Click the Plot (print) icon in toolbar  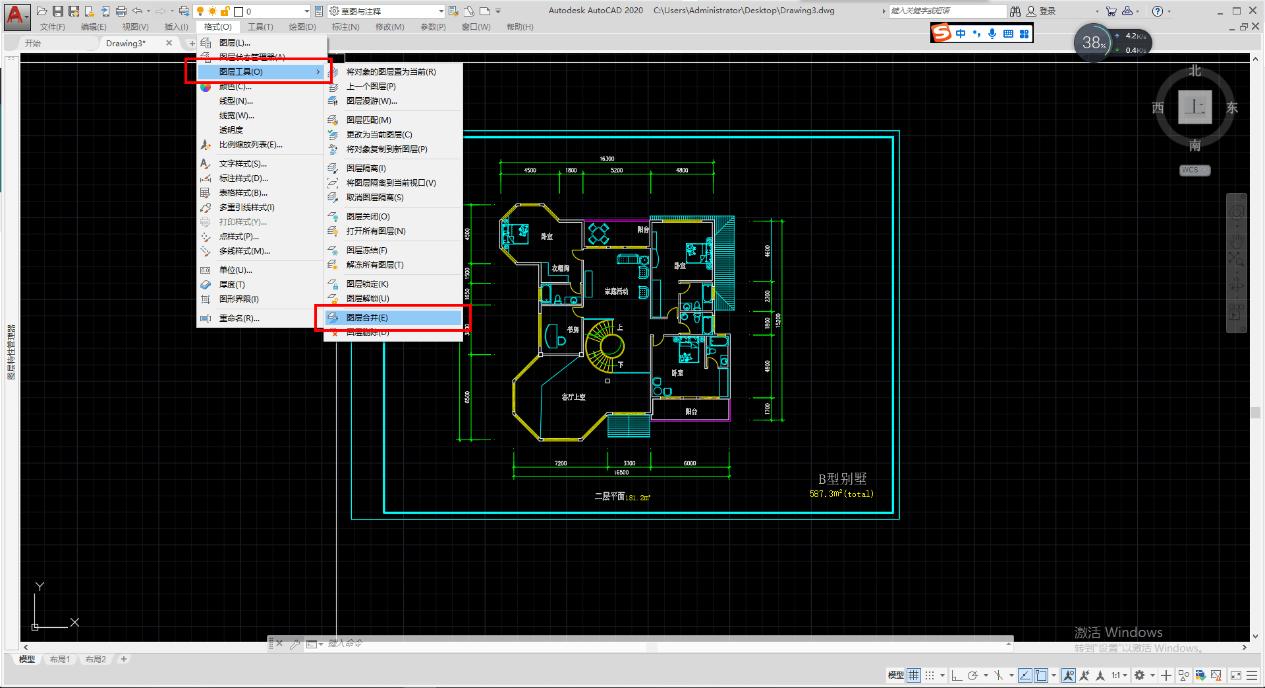121,11
